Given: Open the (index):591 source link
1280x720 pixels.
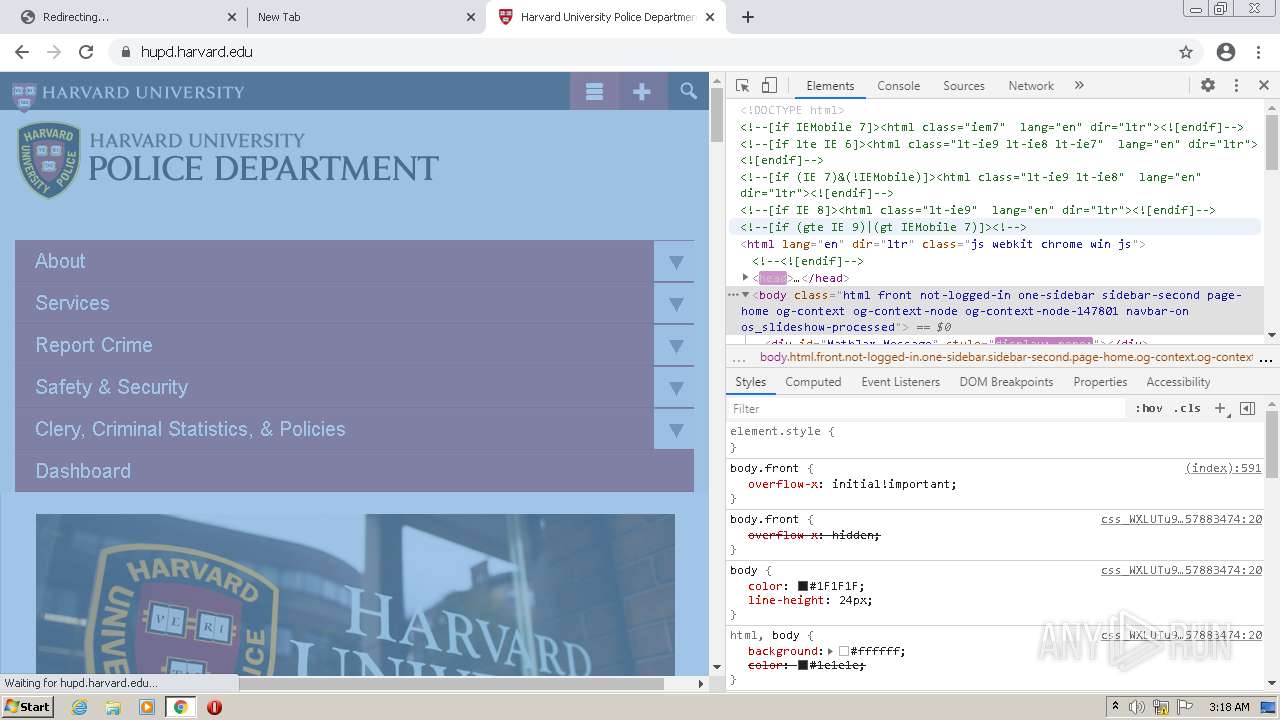Looking at the screenshot, I should tap(1223, 468).
